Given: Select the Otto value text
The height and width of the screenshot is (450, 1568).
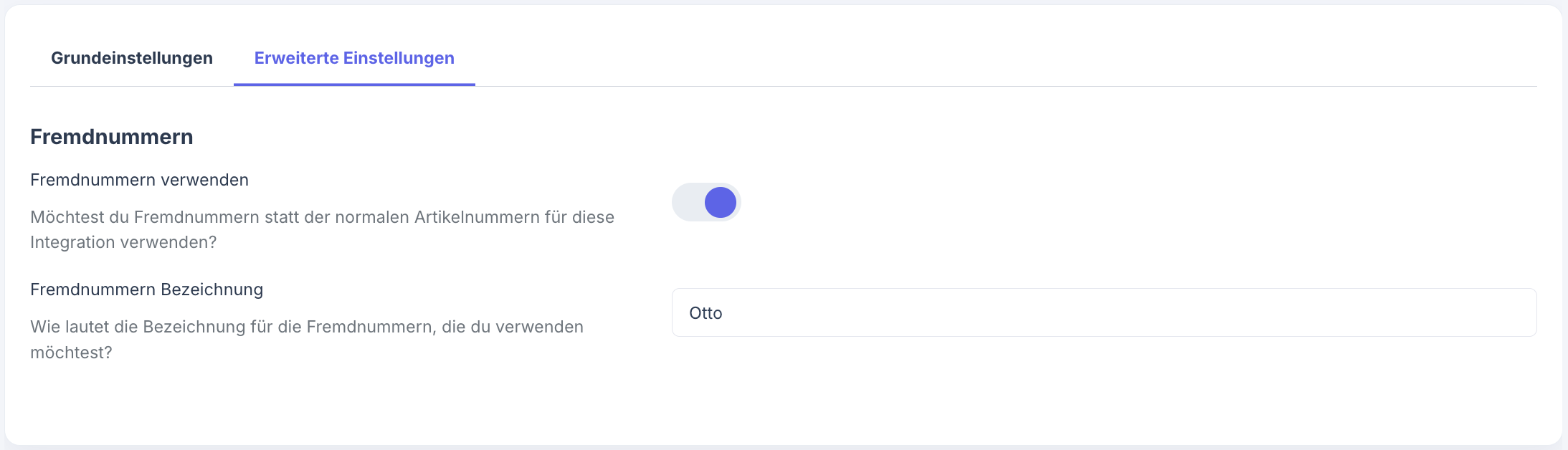Looking at the screenshot, I should 705,313.
